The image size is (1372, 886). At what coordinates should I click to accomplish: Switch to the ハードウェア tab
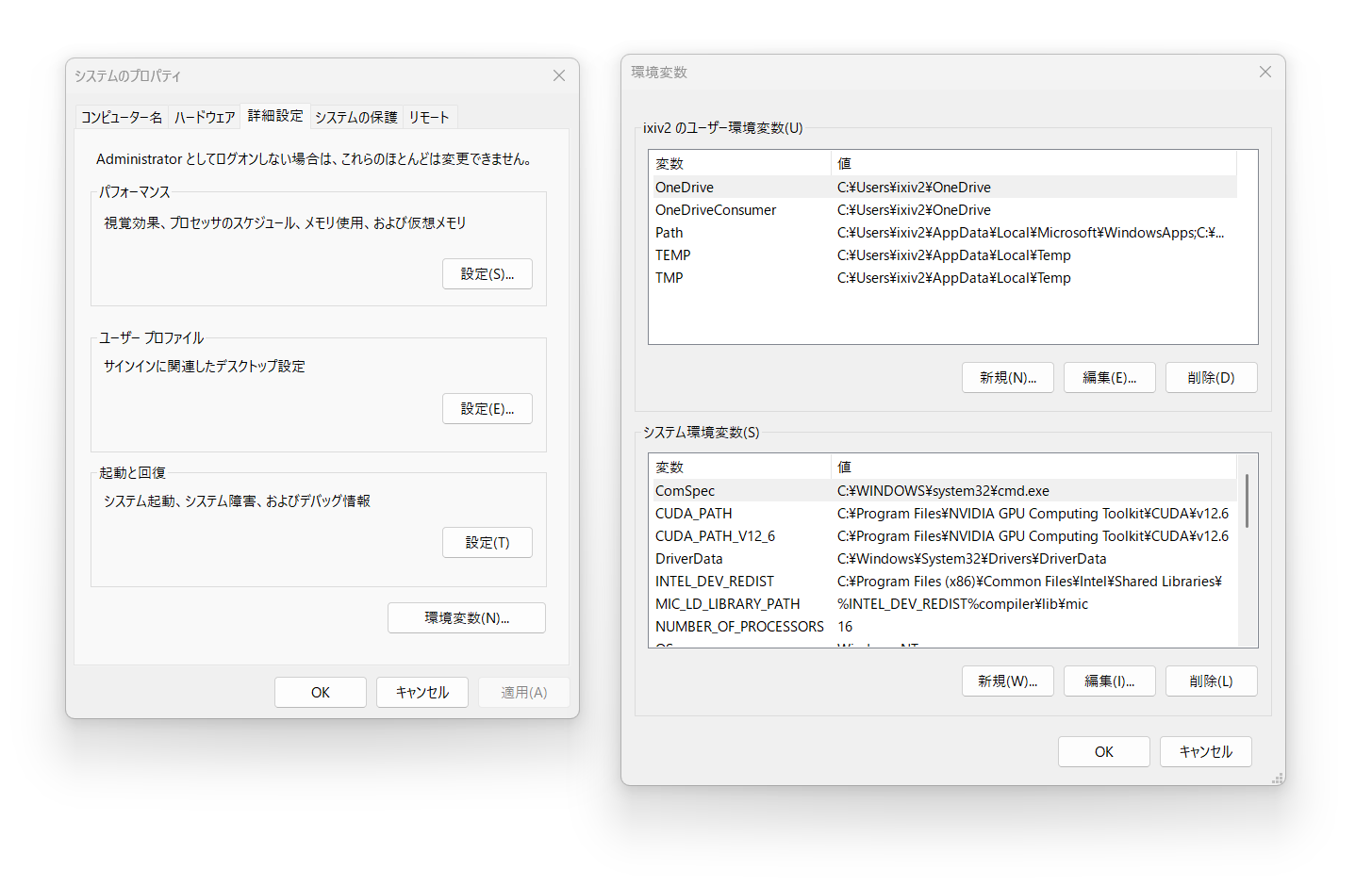point(203,116)
